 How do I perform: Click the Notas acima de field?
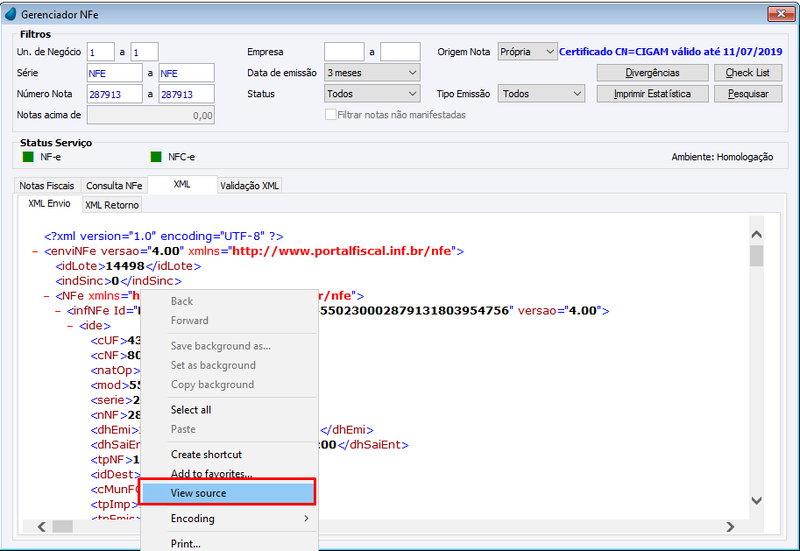click(x=151, y=115)
